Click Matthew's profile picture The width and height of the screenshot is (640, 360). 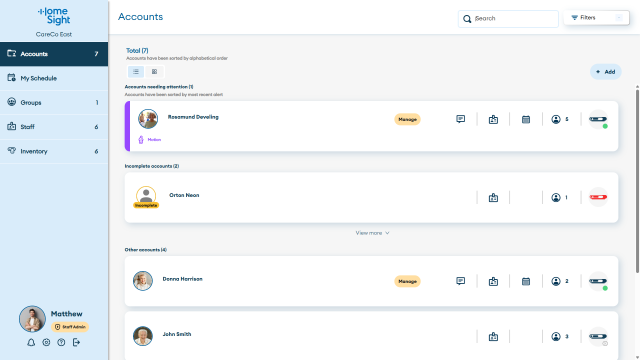pos(32,319)
